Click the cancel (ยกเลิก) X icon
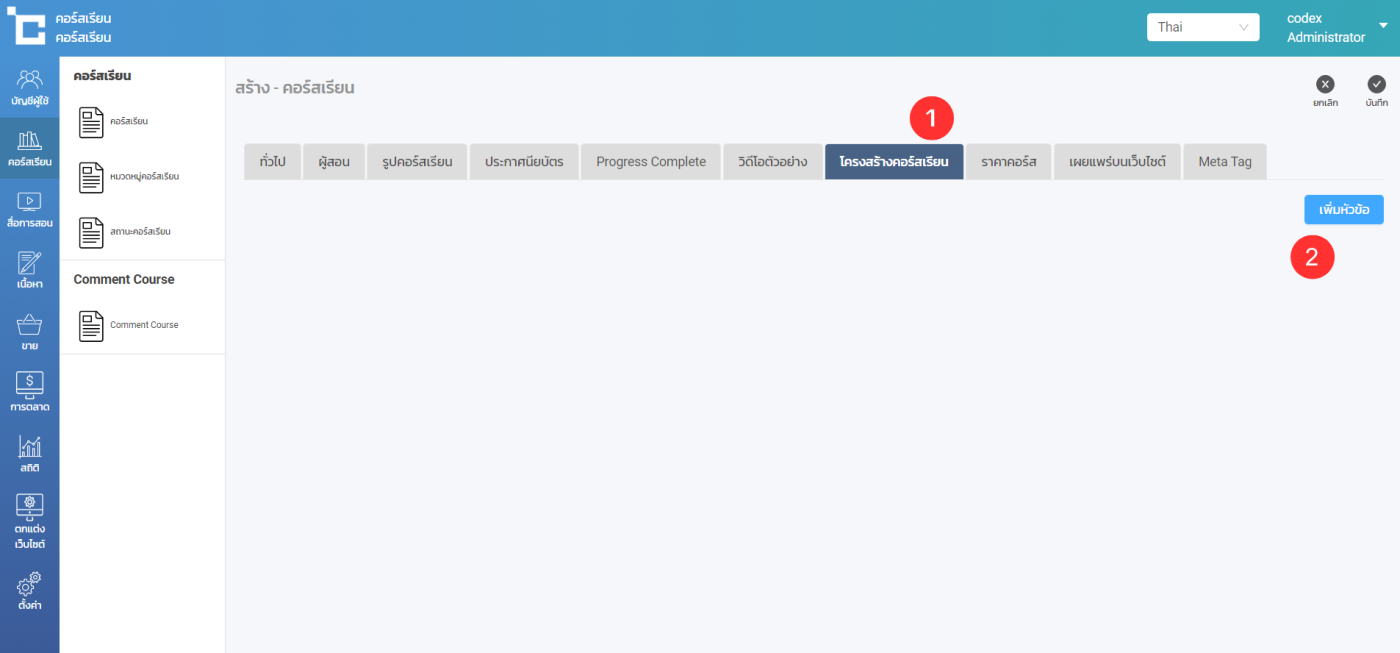 click(x=1325, y=85)
